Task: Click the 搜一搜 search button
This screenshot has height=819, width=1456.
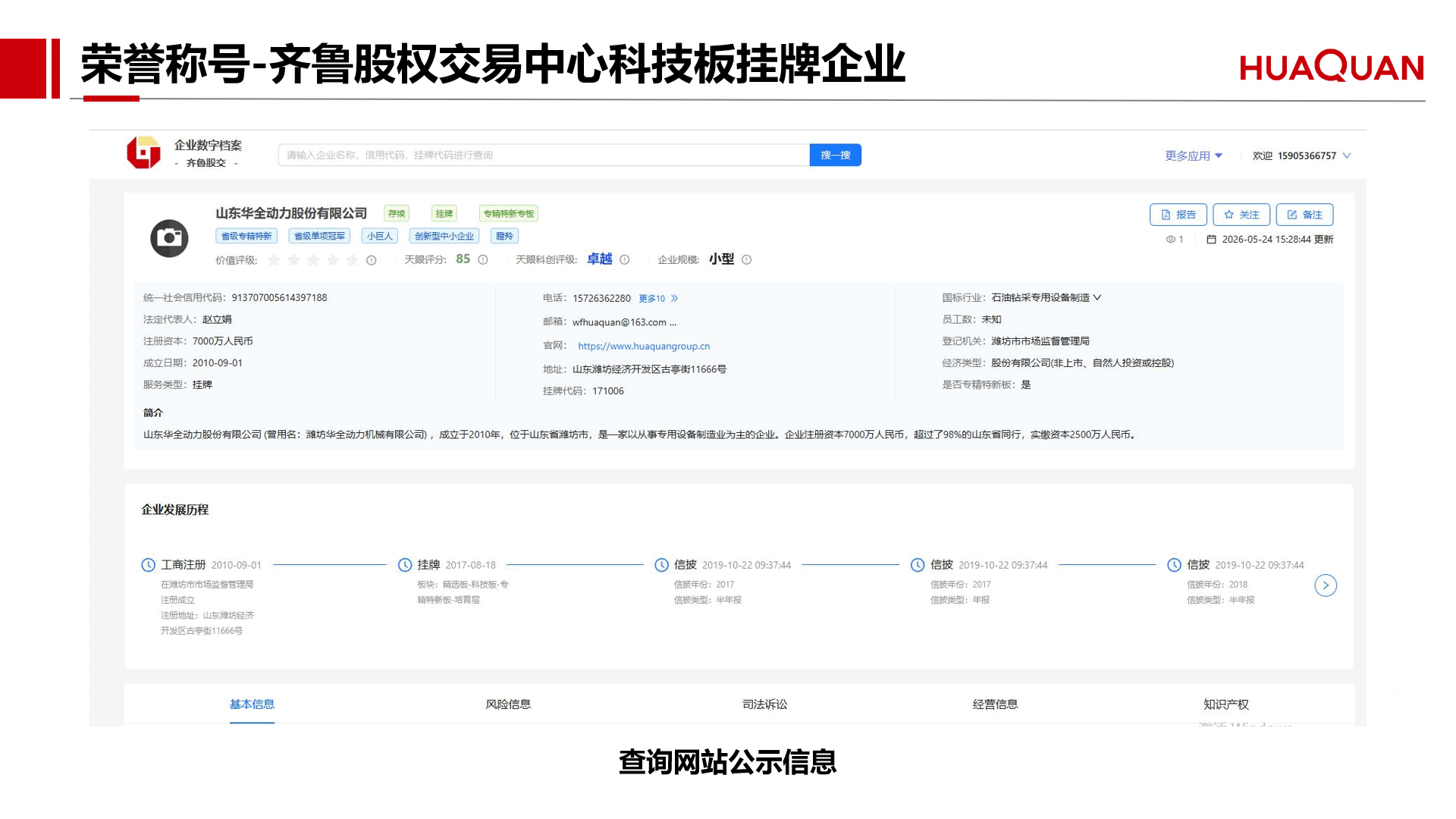Action: point(835,155)
